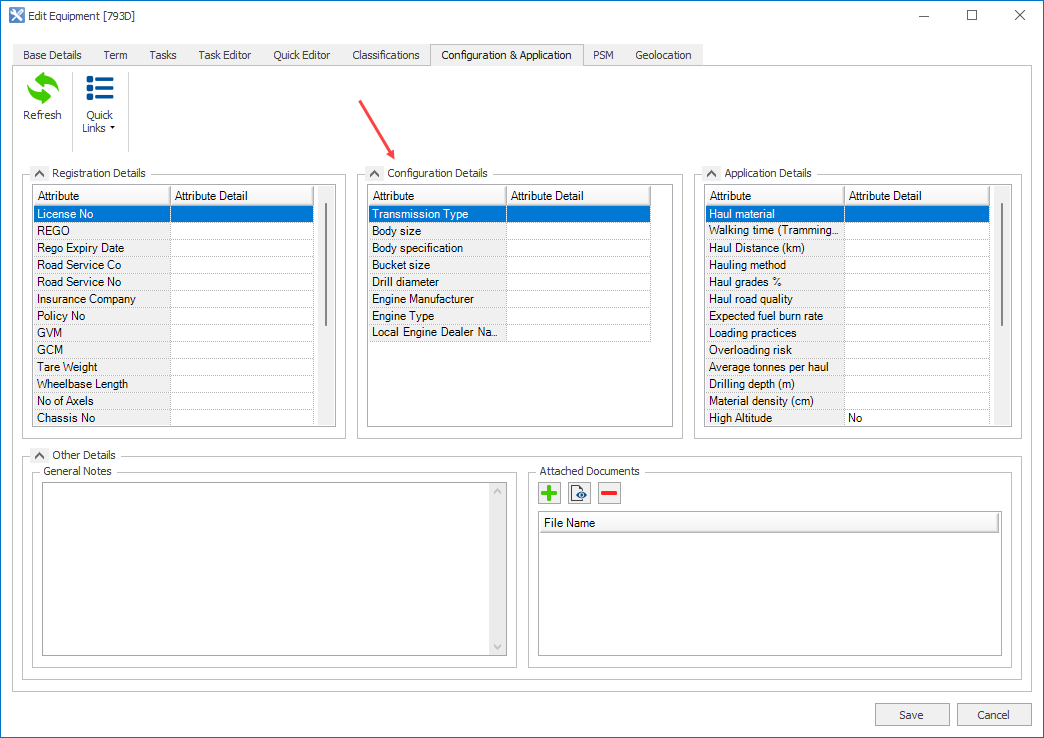Select the Local Engine Dealer row
The width and height of the screenshot is (1044, 738).
tap(509, 332)
